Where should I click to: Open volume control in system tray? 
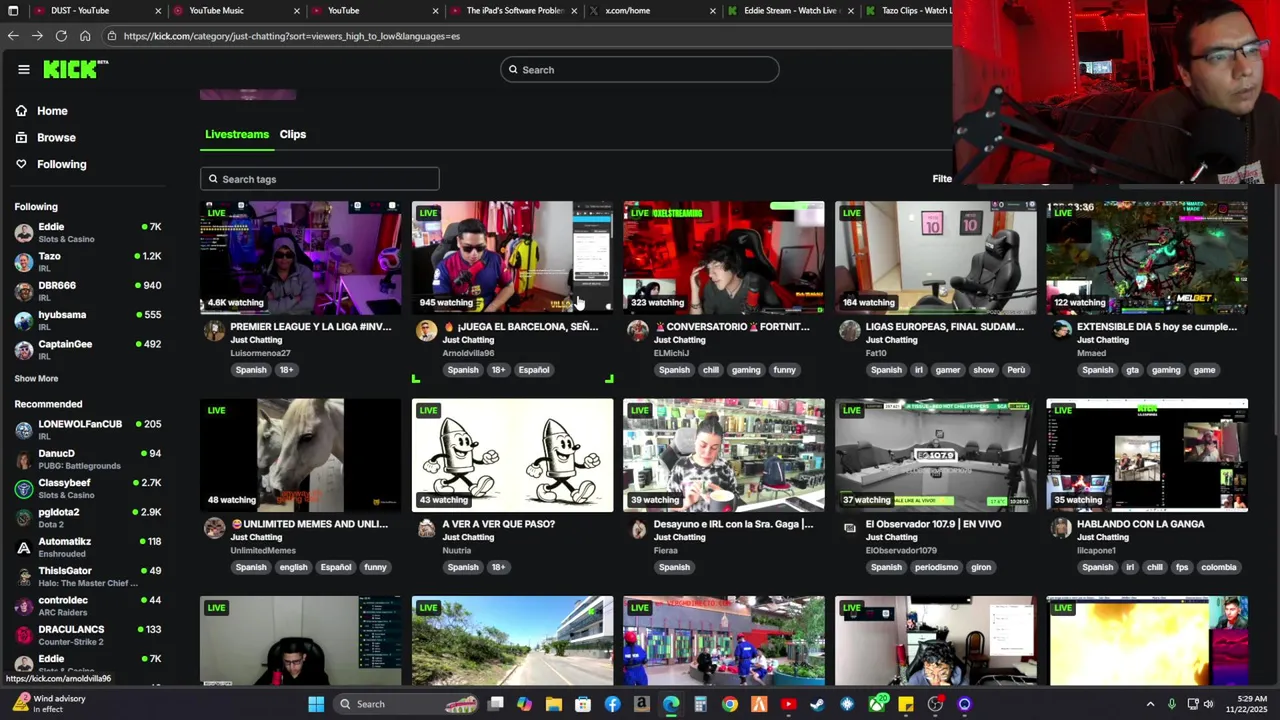pos(1208,704)
